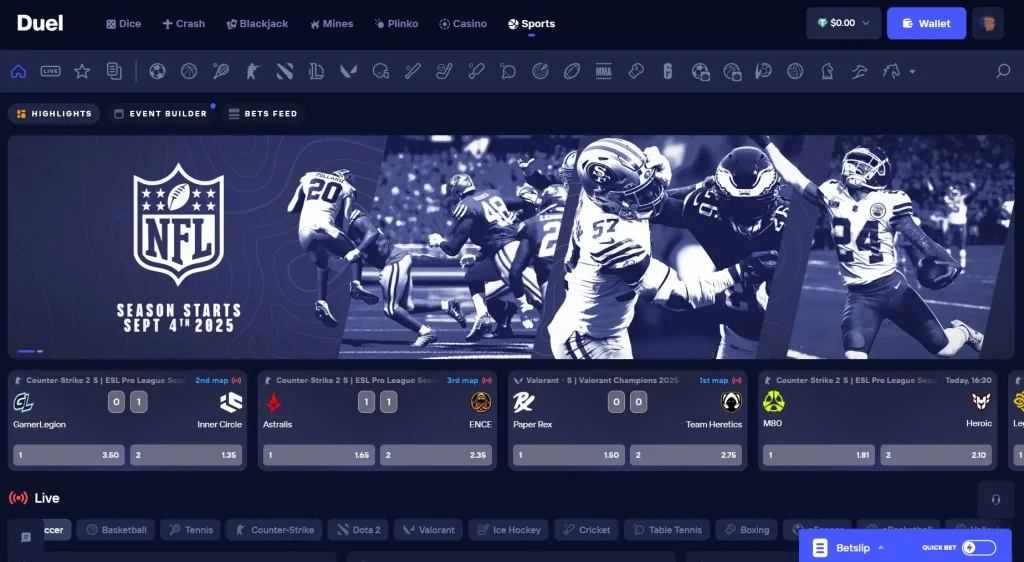Viewport: 1024px width, 562px height.
Task: Click the Wallet button
Action: (x=926, y=23)
